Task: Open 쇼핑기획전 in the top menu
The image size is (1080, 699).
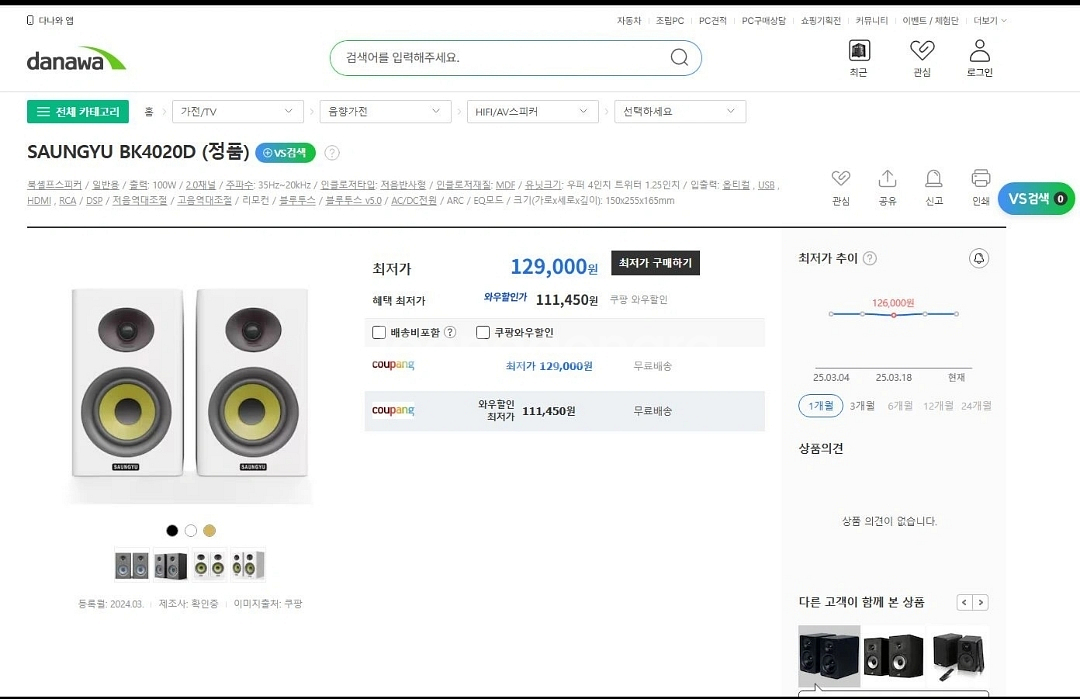Action: coord(820,21)
